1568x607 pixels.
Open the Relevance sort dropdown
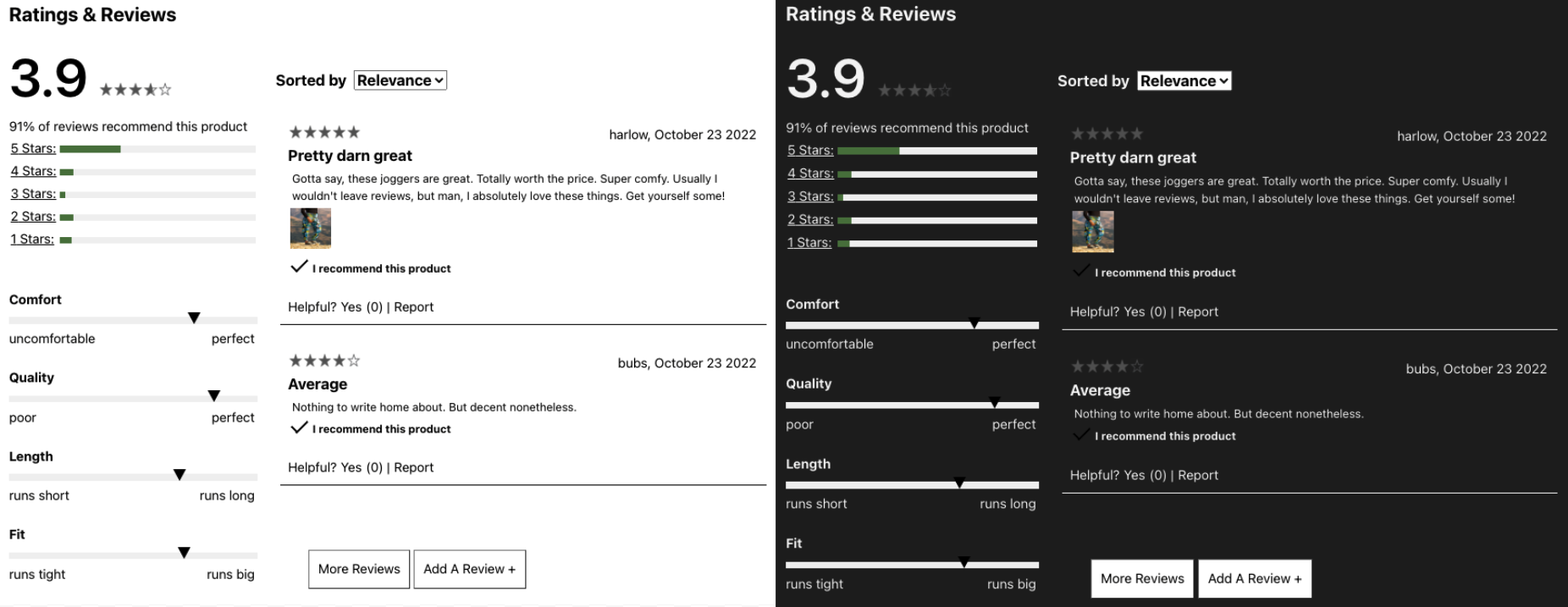pyautogui.click(x=400, y=80)
